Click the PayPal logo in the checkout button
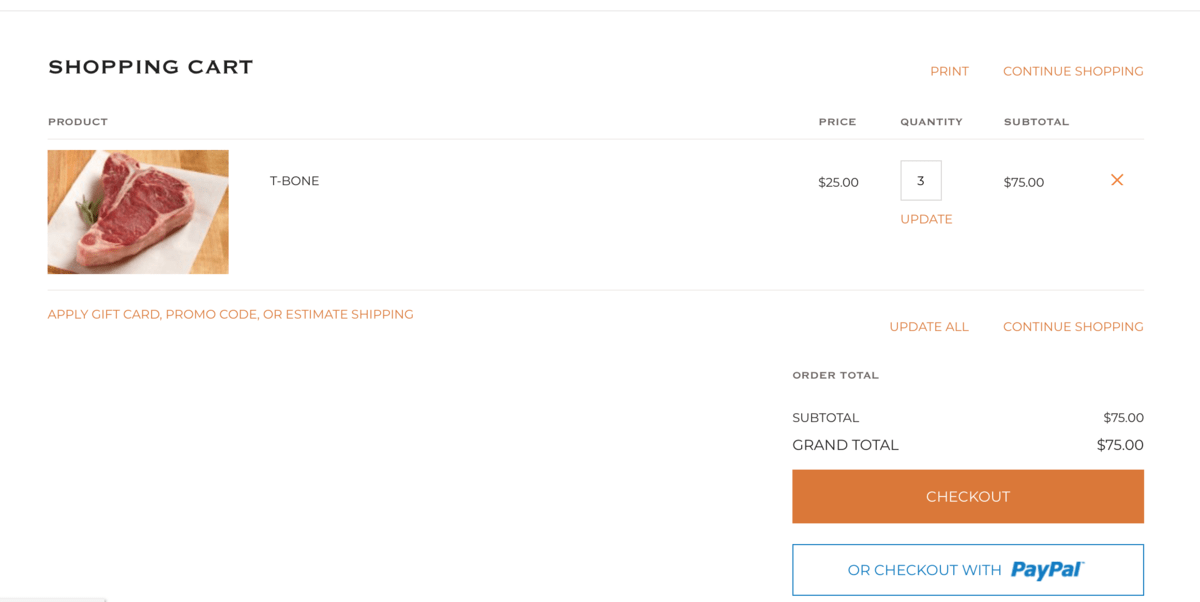Screen dimensions: 1200x602 pos(1047,570)
